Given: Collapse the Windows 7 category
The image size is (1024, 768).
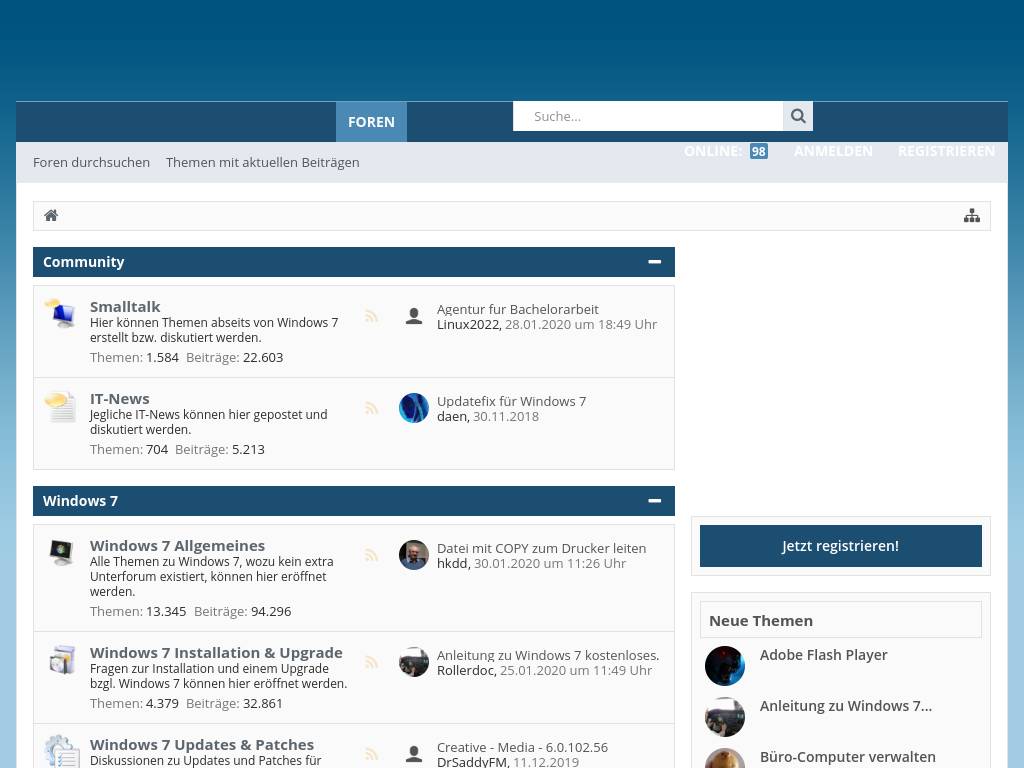Looking at the screenshot, I should [654, 501].
